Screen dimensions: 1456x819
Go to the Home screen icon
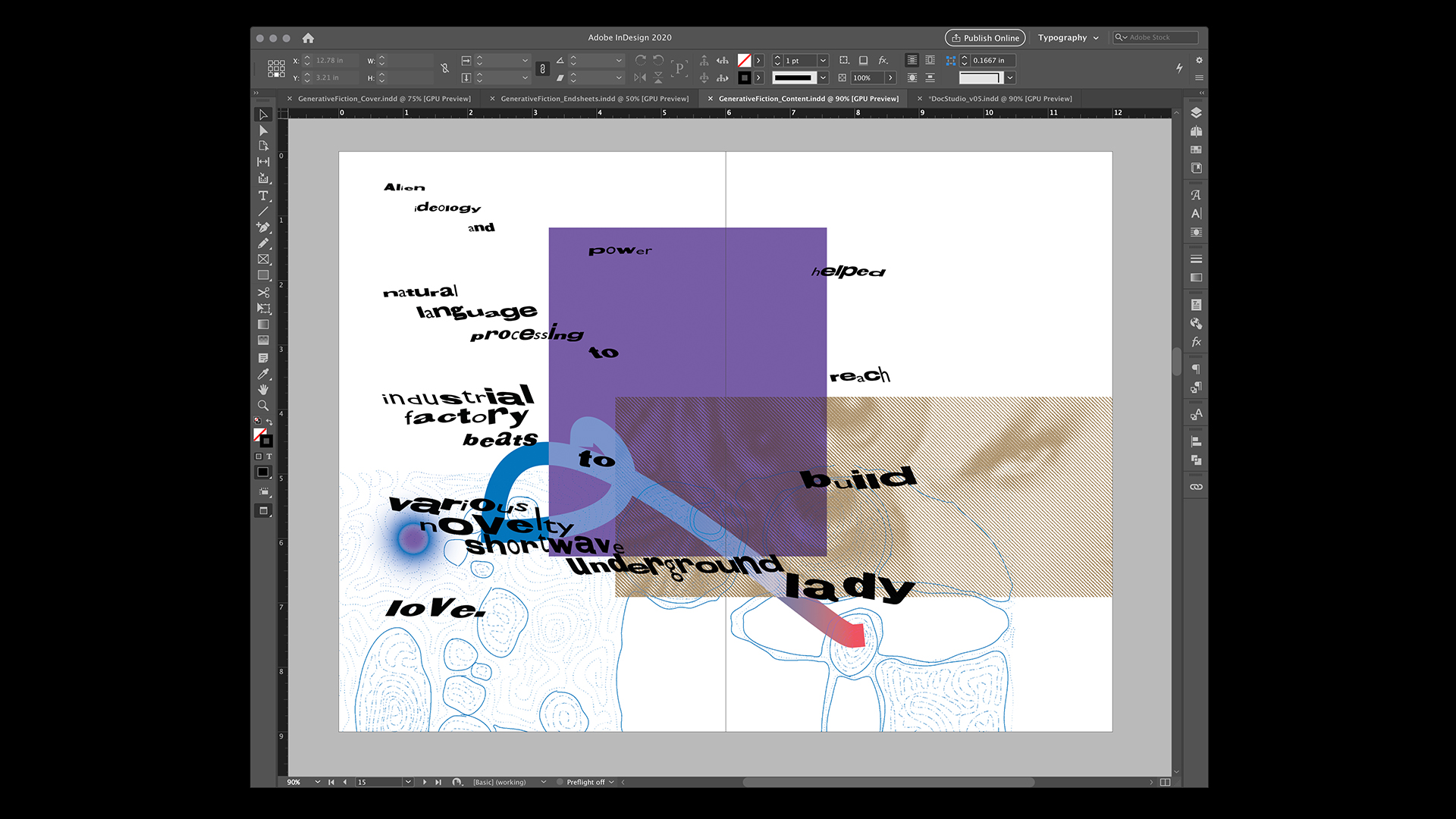308,38
